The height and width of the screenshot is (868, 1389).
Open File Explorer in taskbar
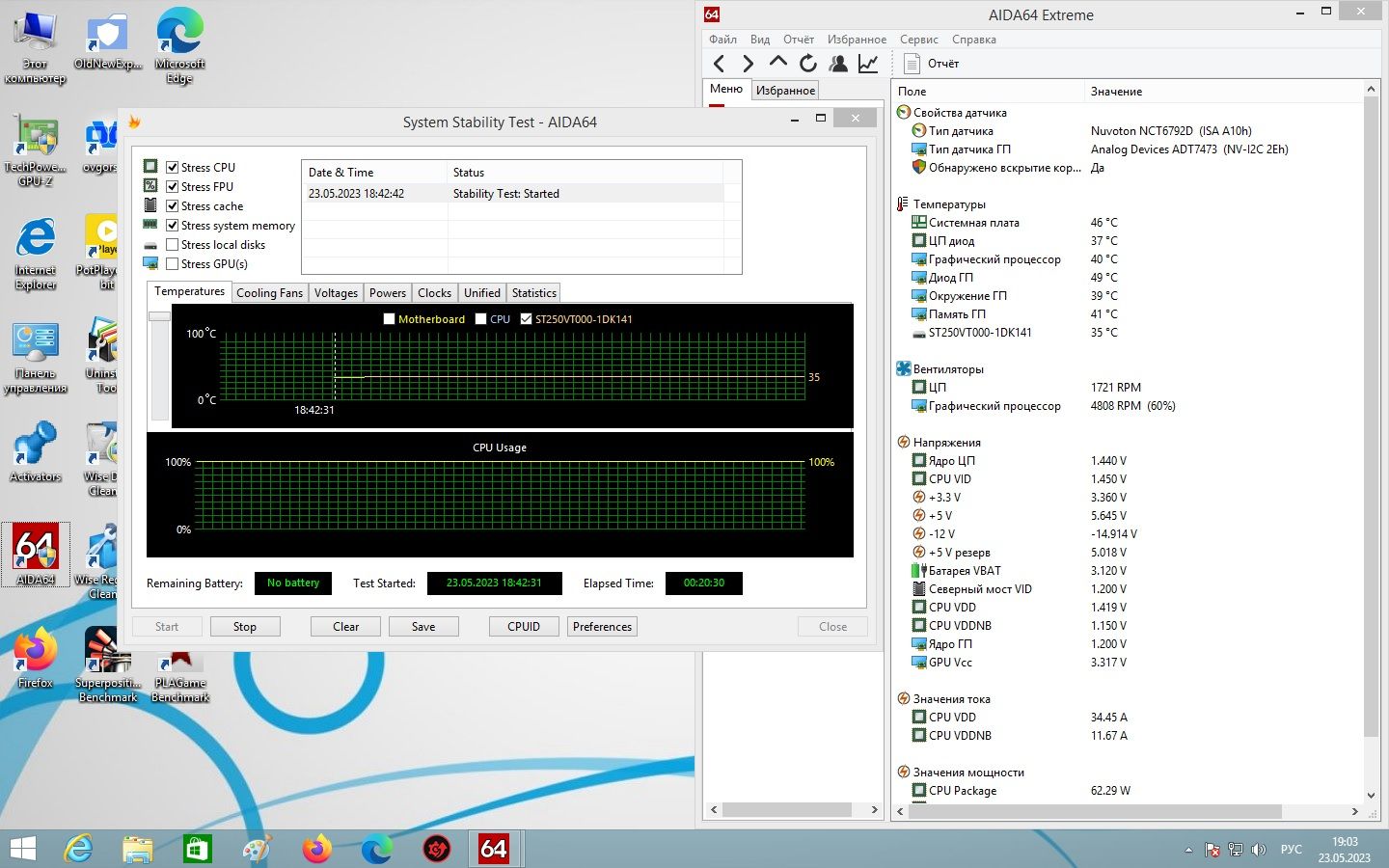pyautogui.click(x=138, y=849)
